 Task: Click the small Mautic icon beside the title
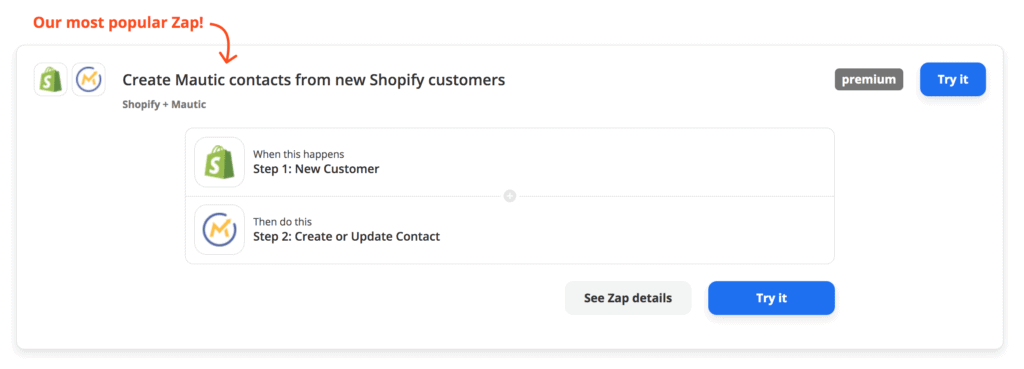coord(89,80)
